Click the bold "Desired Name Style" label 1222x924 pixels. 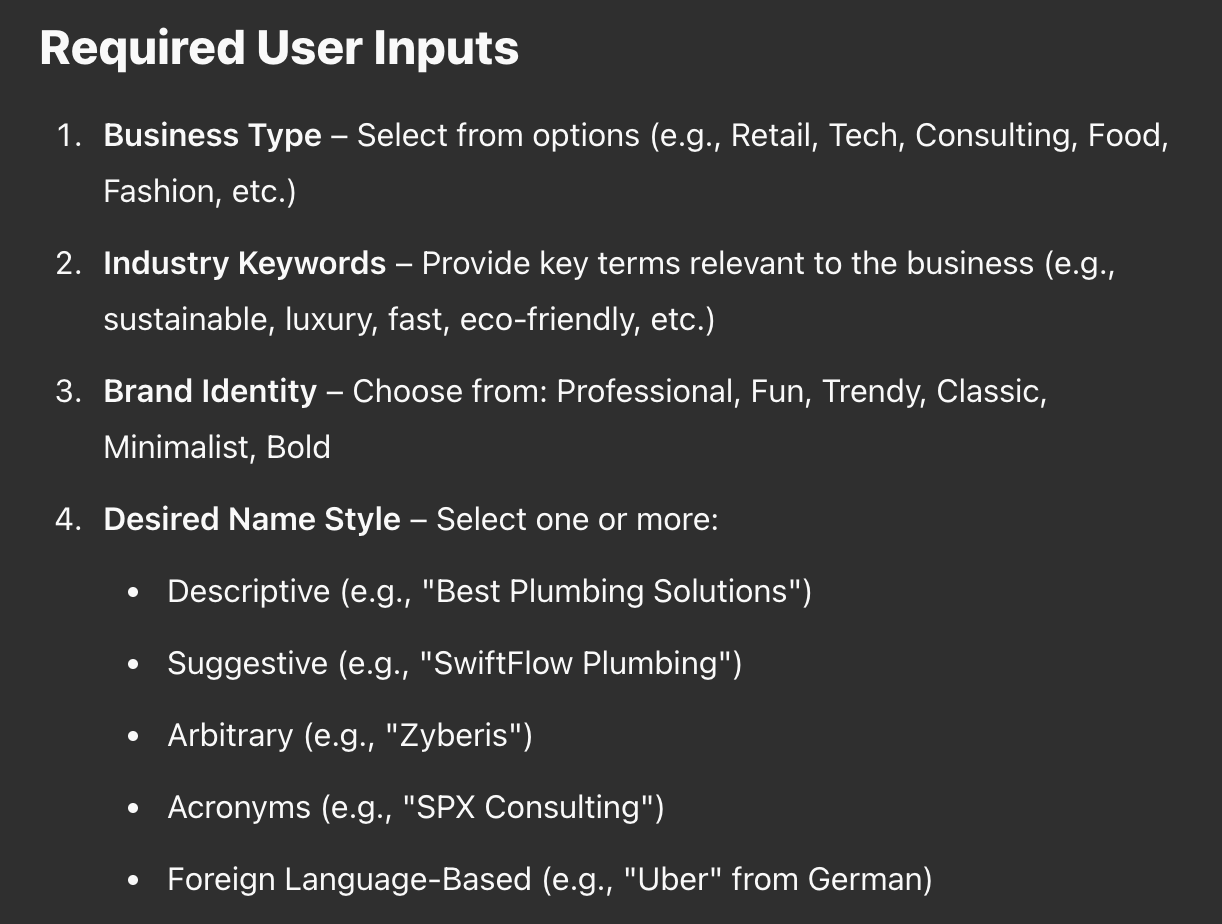252,519
